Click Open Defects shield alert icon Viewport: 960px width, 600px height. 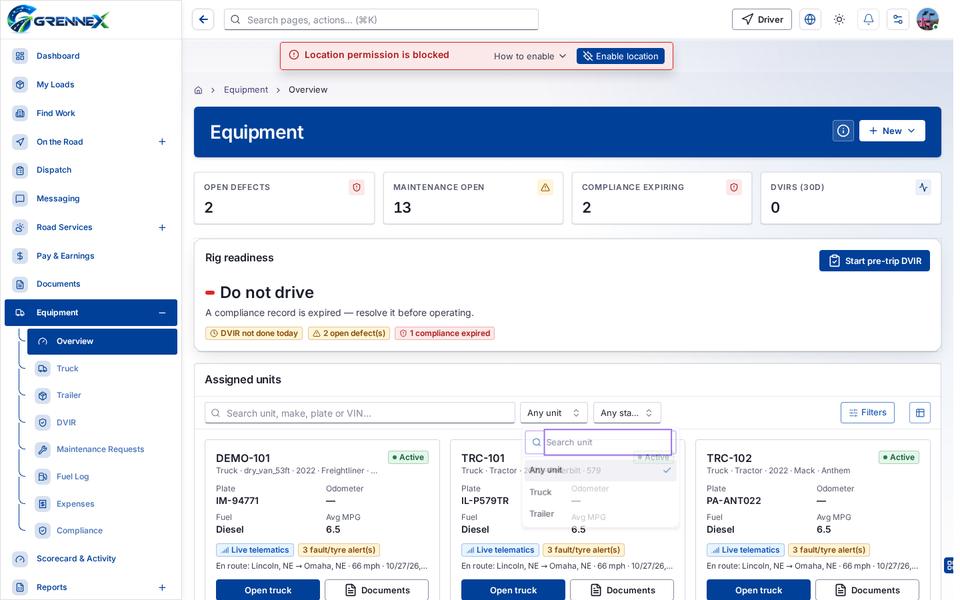356,187
